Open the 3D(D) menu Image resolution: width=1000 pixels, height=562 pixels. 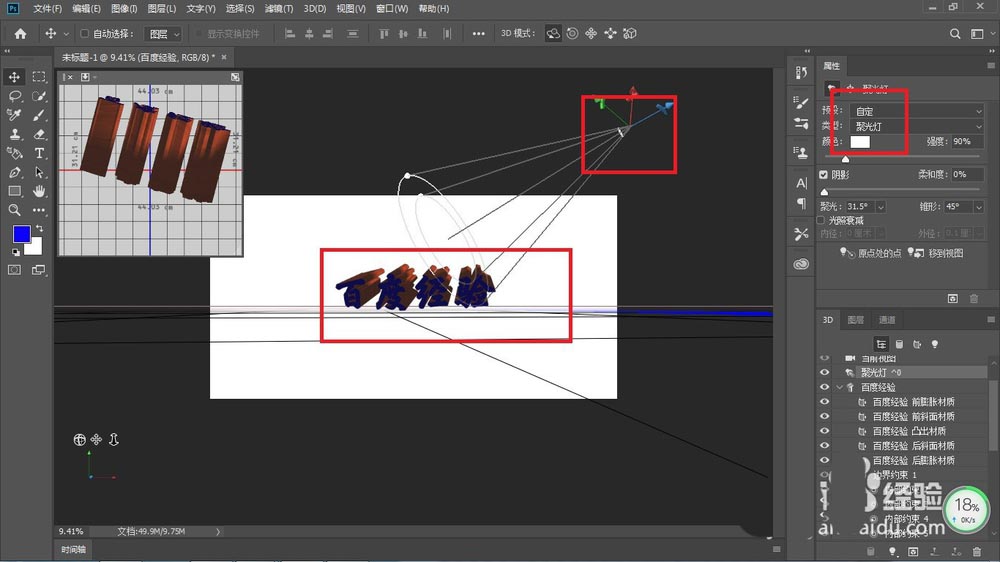pos(314,8)
